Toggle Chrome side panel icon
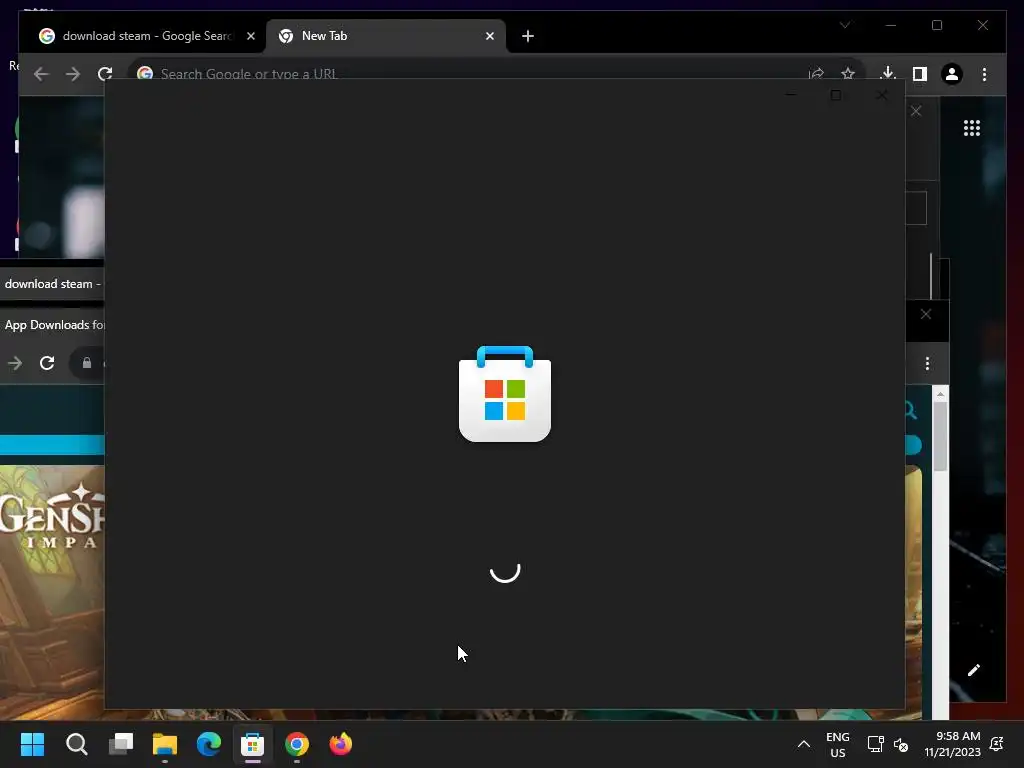 point(920,74)
